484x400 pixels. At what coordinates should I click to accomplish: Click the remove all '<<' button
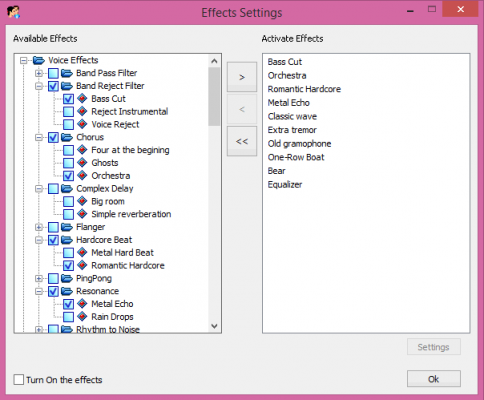pyautogui.click(x=242, y=141)
